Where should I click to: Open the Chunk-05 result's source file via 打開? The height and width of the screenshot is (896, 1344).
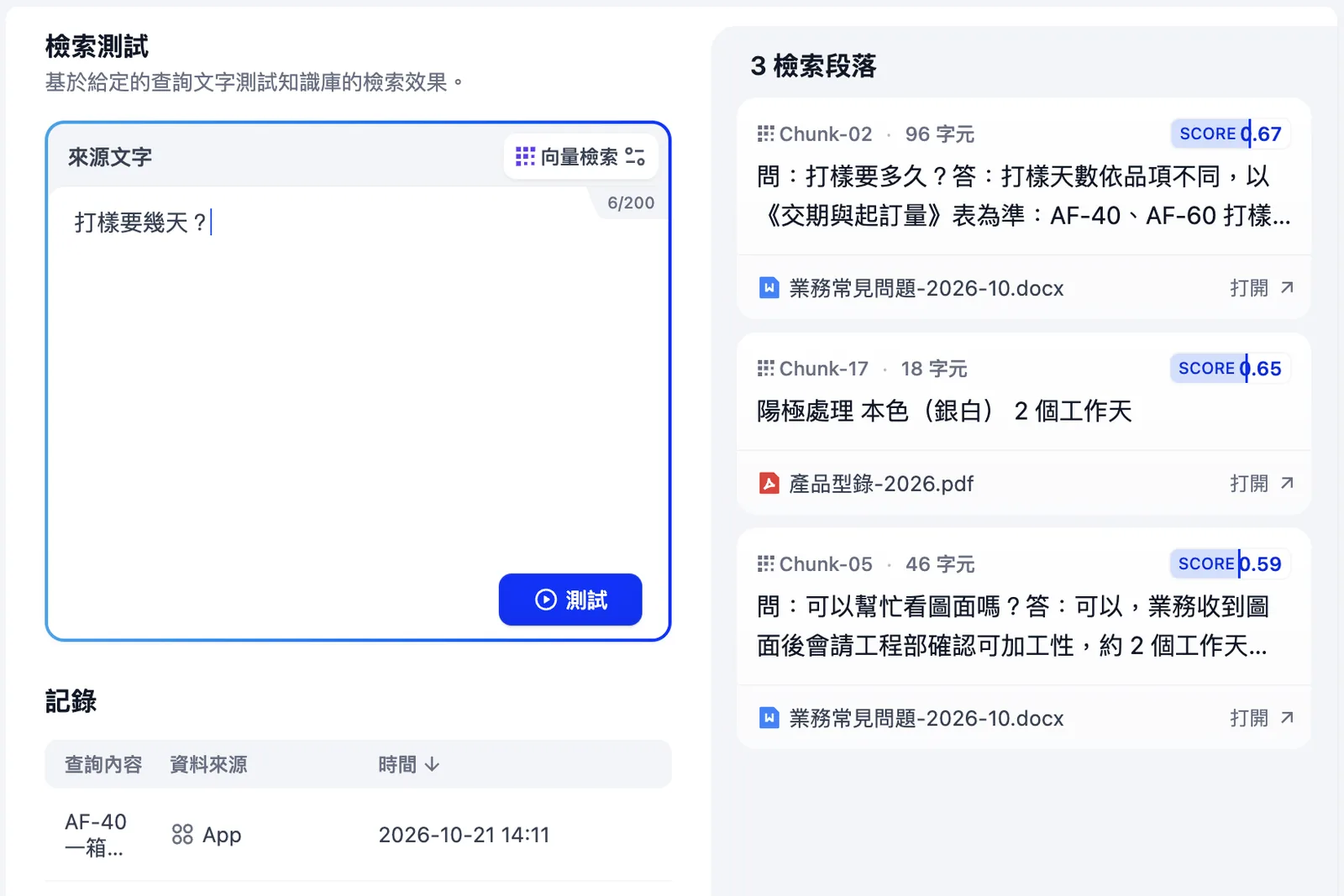pos(1261,718)
